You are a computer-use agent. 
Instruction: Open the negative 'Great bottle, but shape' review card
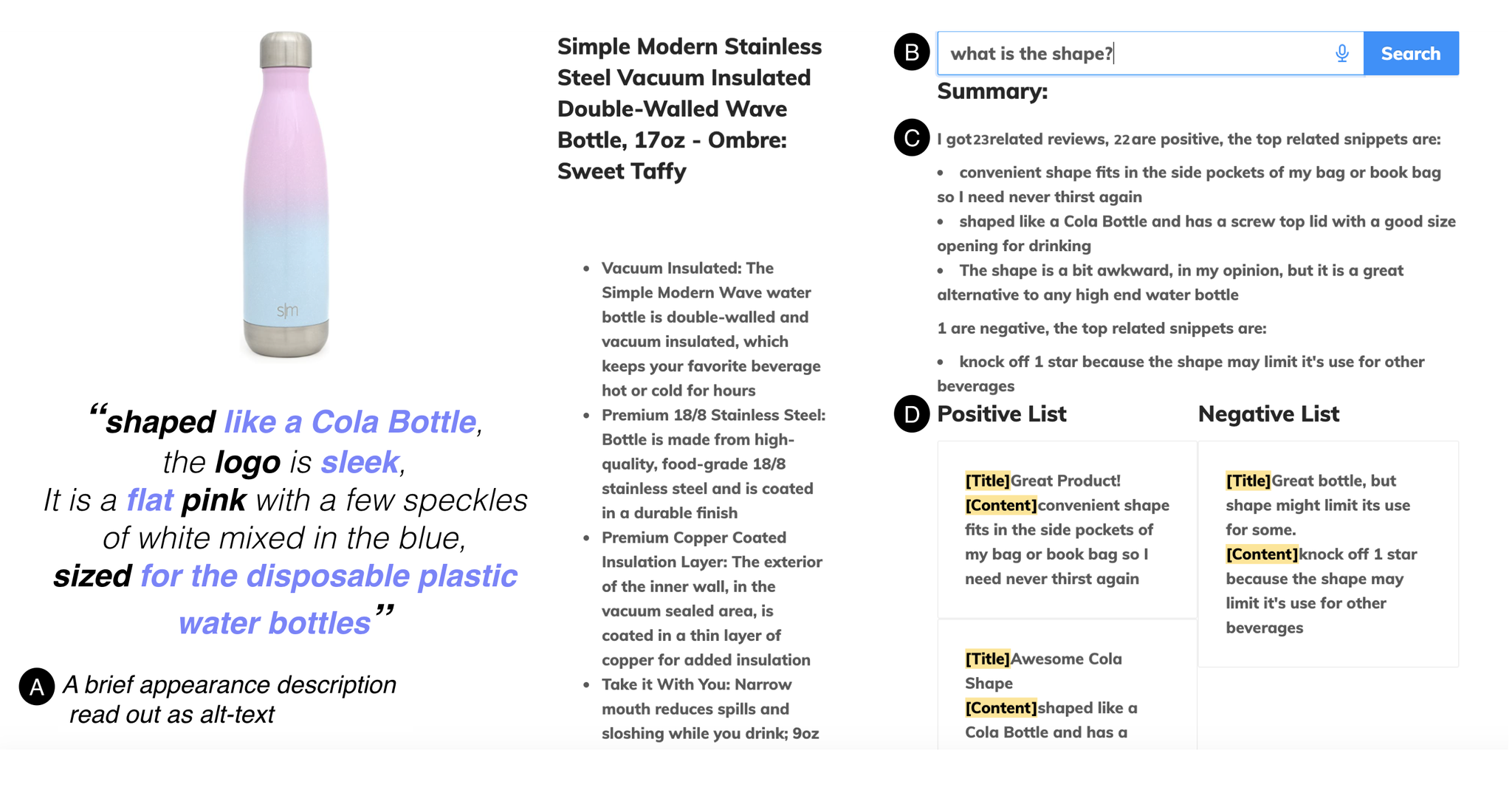[x=1328, y=554]
